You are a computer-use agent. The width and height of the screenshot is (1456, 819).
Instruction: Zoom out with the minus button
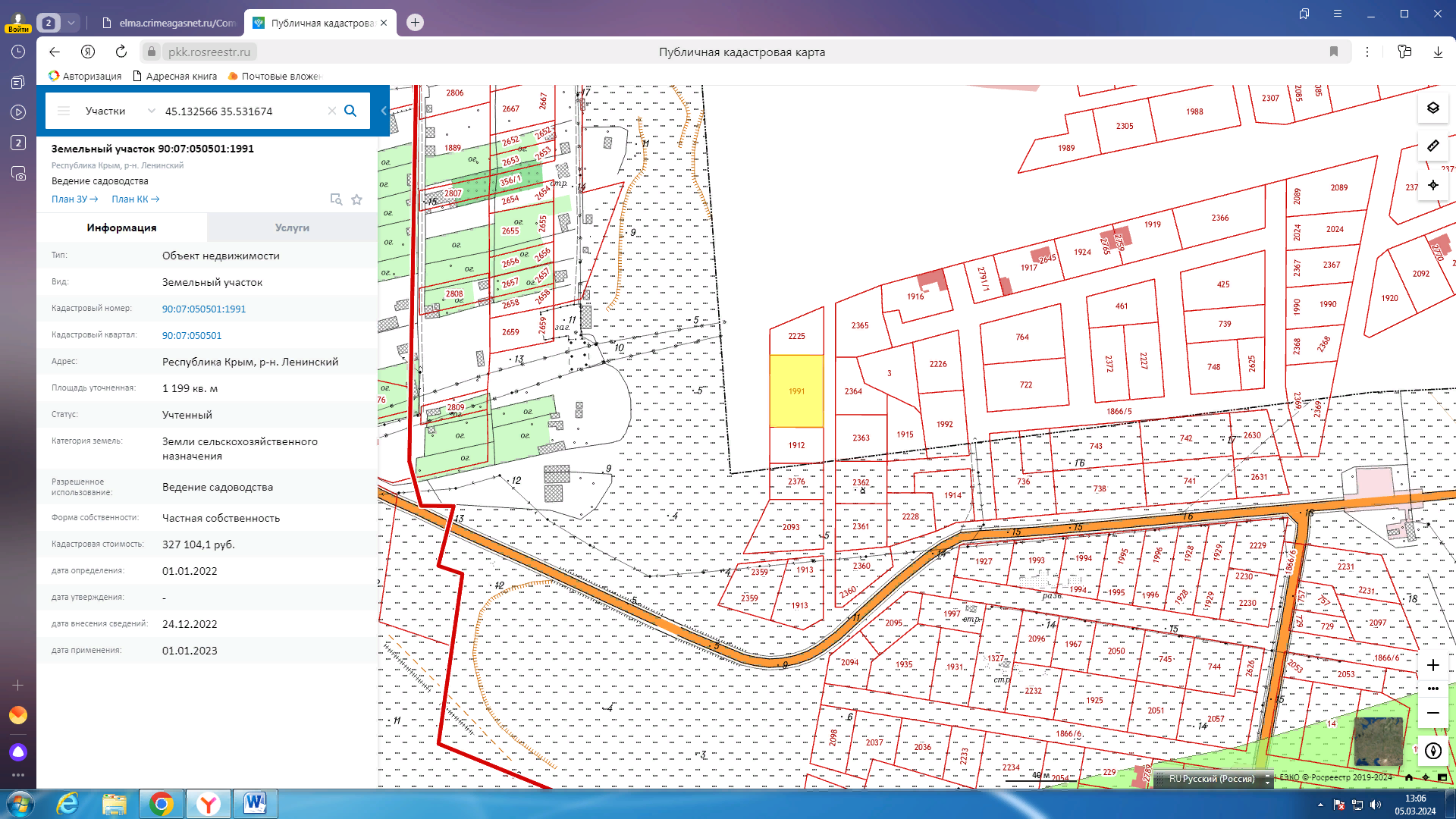point(1432,713)
